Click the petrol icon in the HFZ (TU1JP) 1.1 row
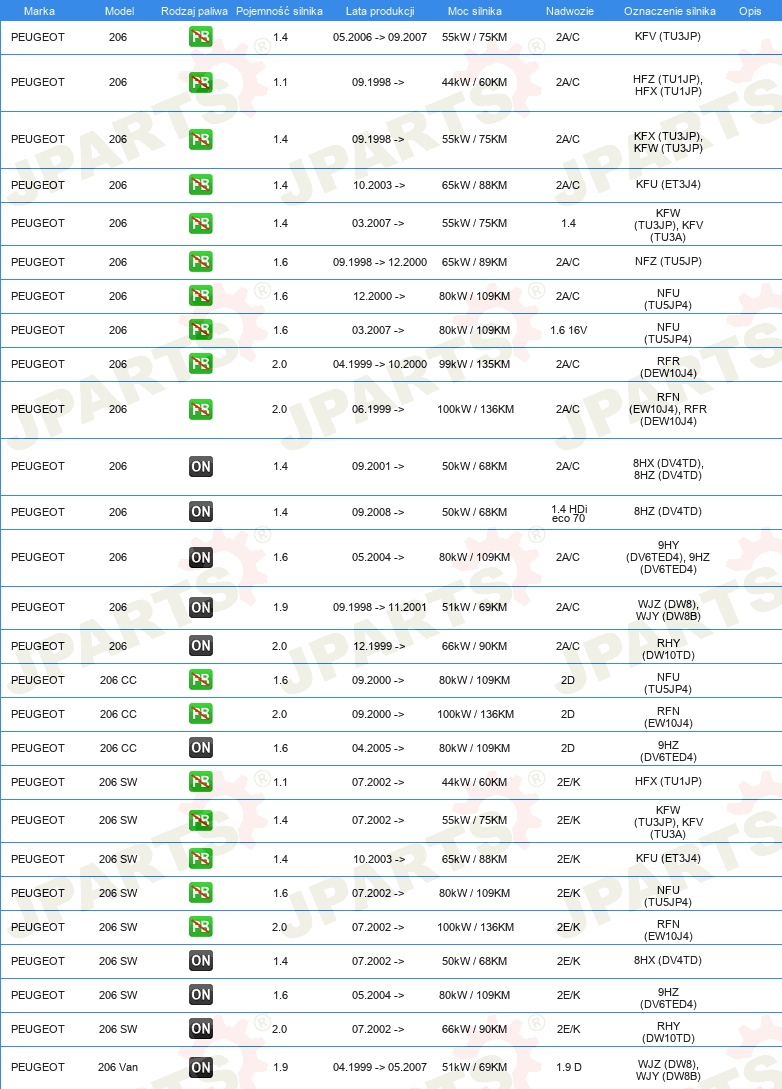This screenshot has width=782, height=1089. pos(201,83)
